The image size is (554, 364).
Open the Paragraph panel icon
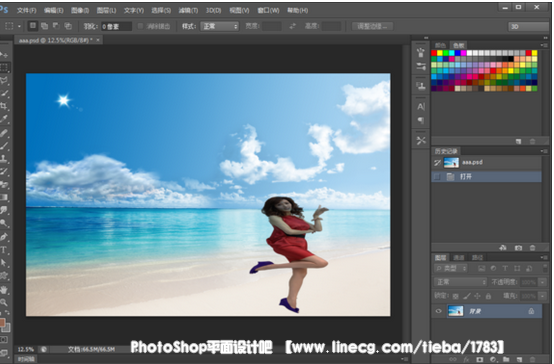click(420, 121)
